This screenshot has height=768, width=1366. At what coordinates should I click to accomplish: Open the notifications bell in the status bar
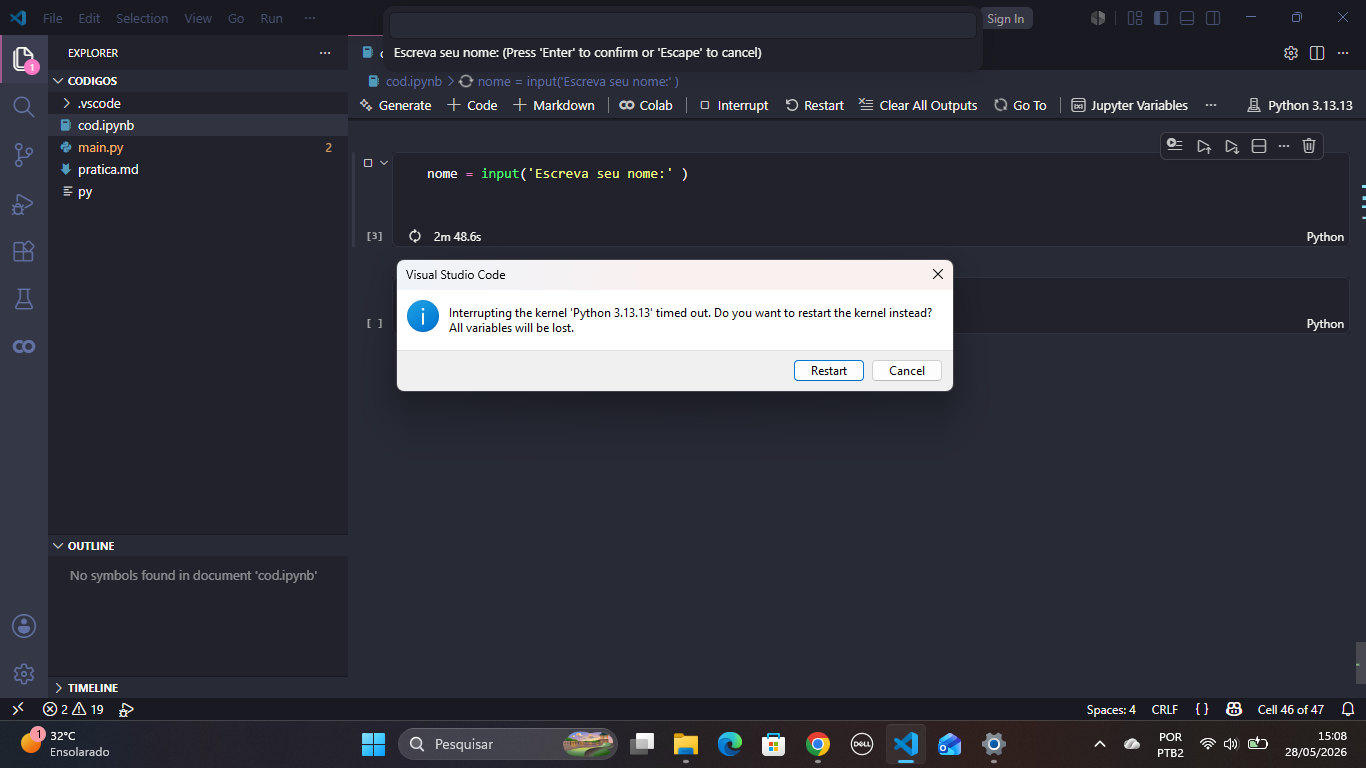pyautogui.click(x=1347, y=709)
